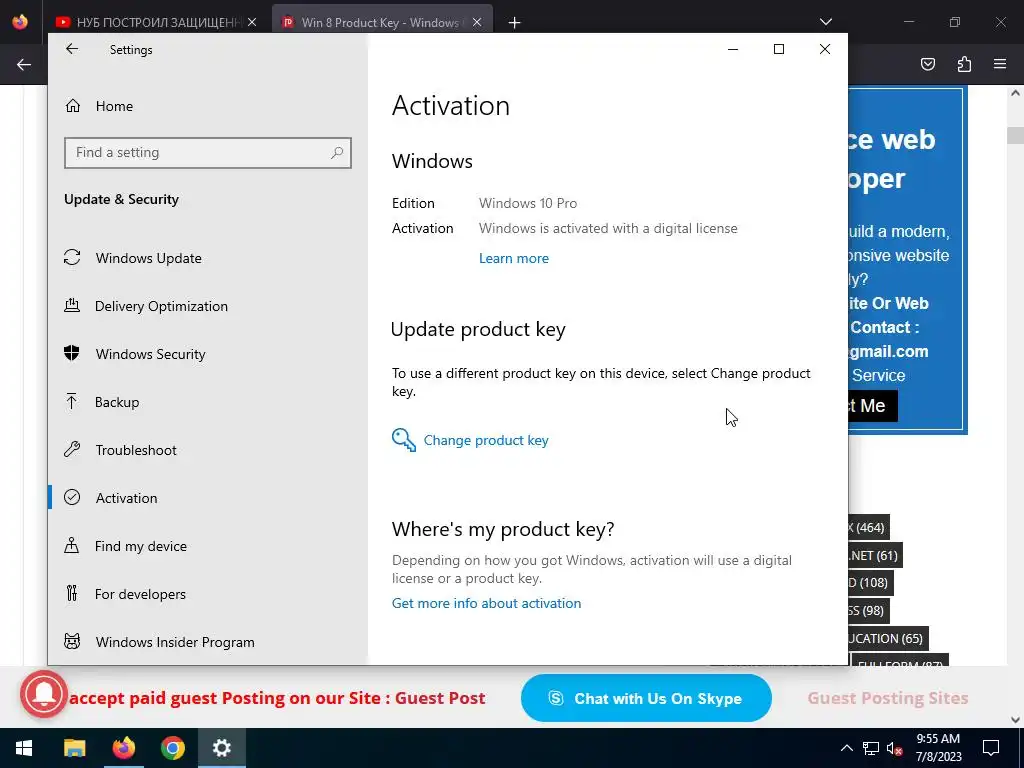Click Firefox back navigation arrow

tap(24, 64)
